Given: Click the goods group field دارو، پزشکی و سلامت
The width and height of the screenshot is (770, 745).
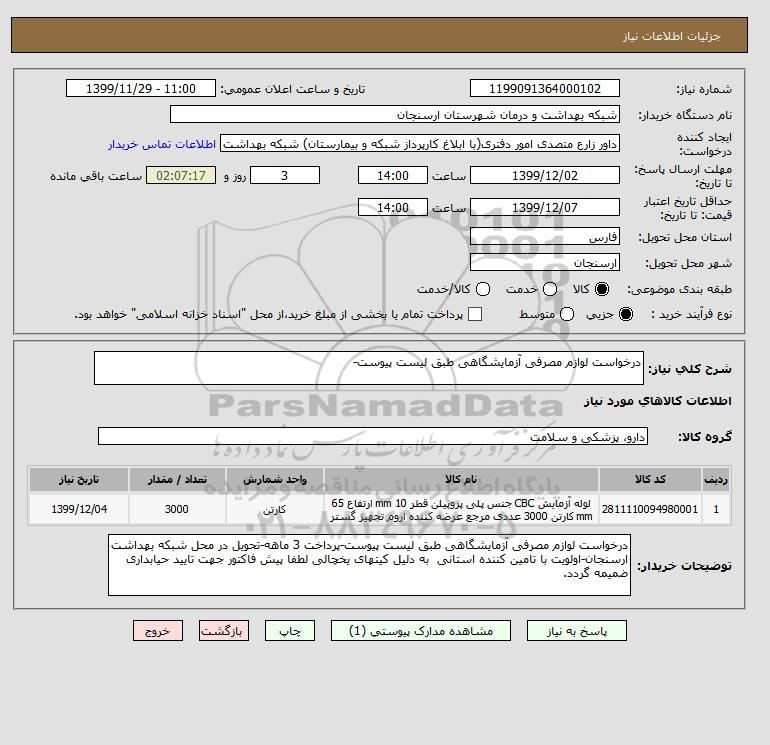Looking at the screenshot, I should pos(373,436).
